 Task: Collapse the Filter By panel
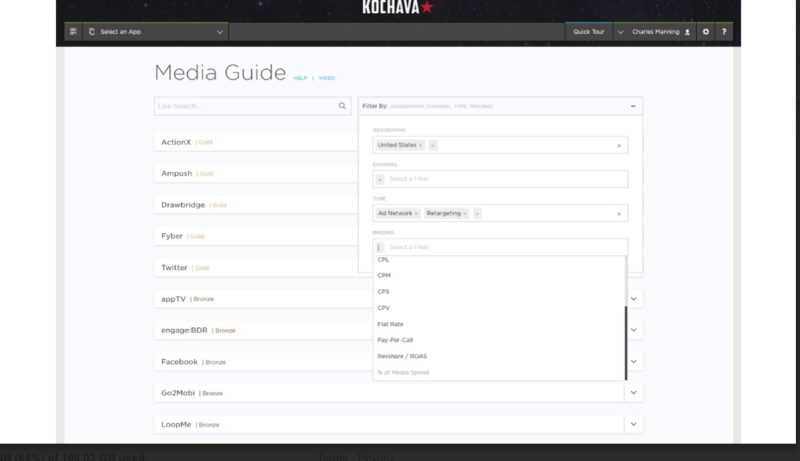tap(633, 106)
